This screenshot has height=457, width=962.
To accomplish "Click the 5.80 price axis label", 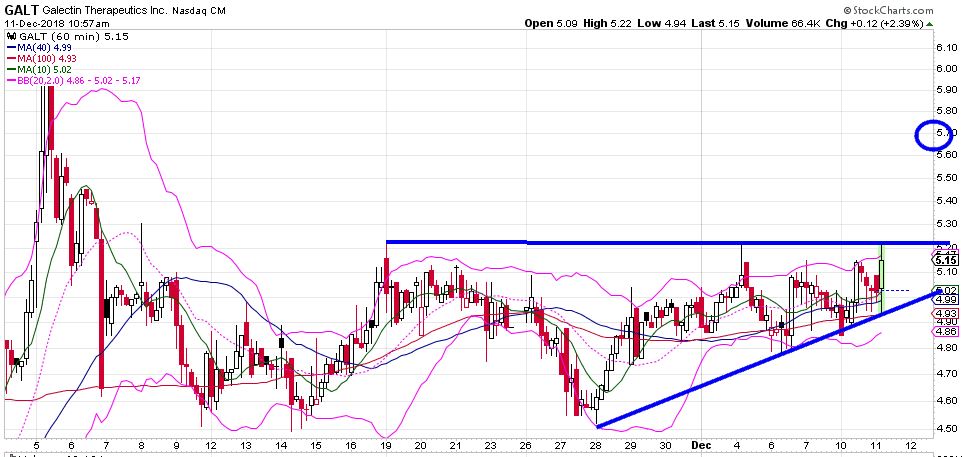I will click(948, 111).
